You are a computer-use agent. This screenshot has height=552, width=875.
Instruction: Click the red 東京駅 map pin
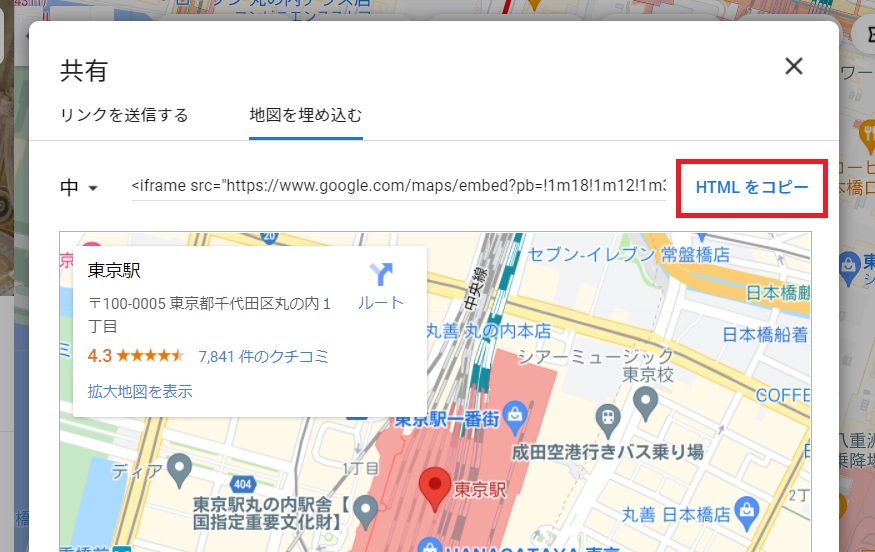435,488
